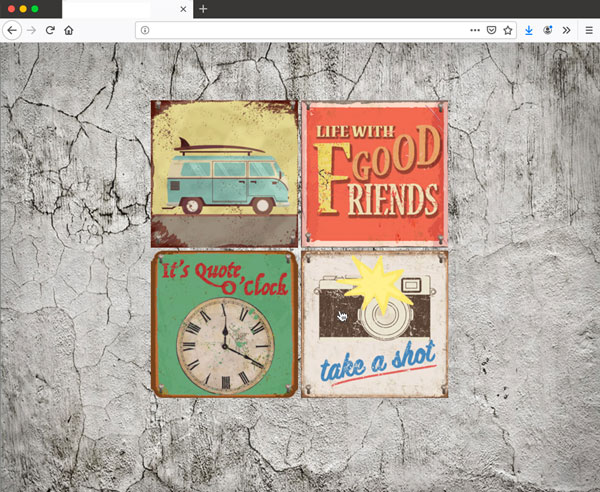Open page actions three-dot menu
Image resolution: width=600 pixels, height=492 pixels.
point(474,30)
